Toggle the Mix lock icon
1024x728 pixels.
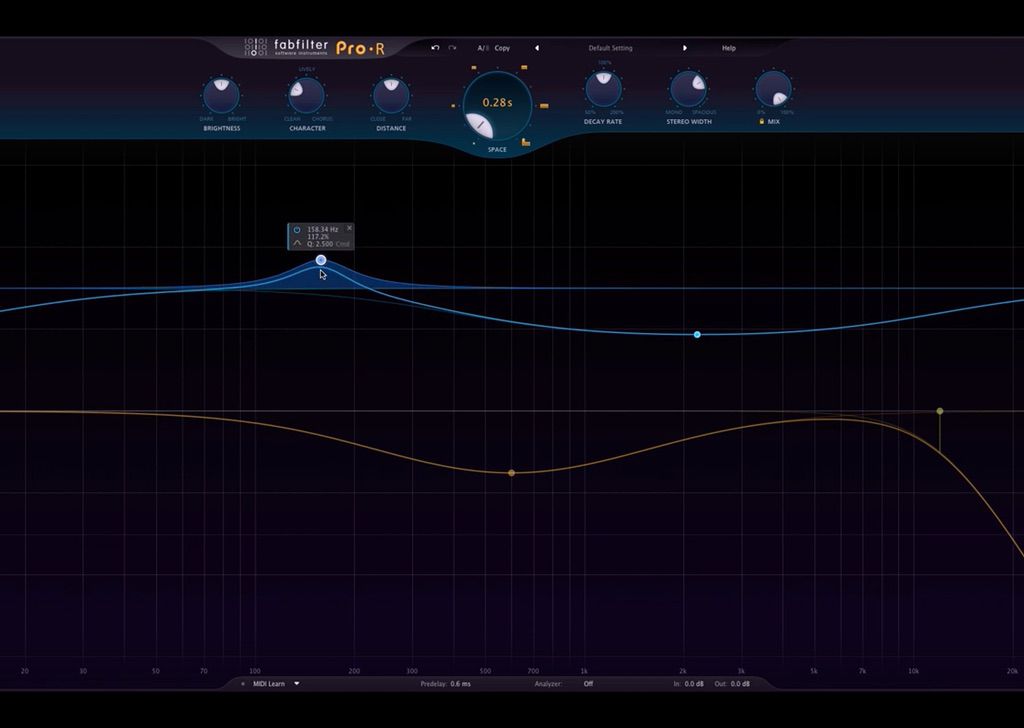point(761,121)
